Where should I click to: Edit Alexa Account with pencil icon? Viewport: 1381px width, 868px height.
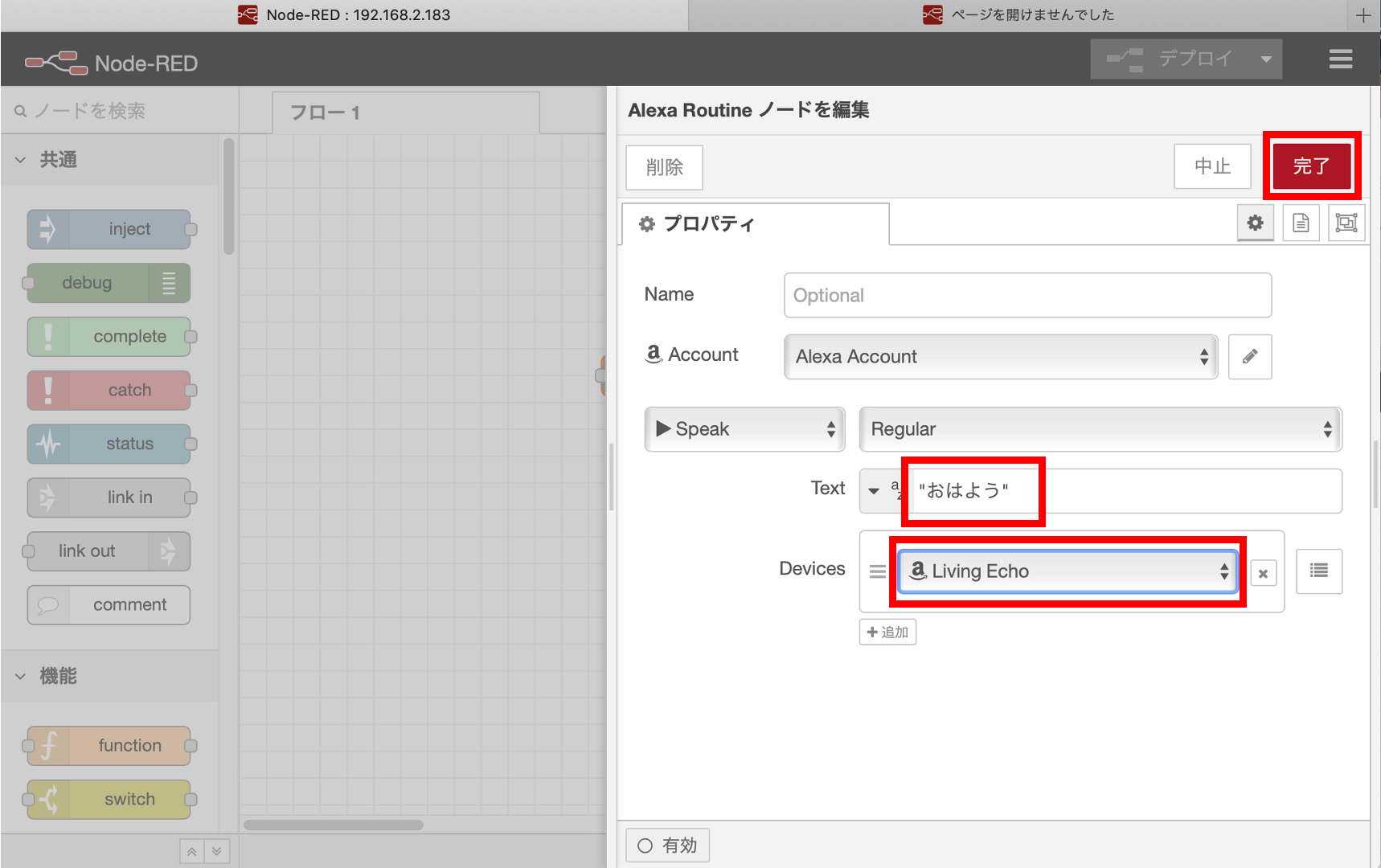(x=1250, y=356)
